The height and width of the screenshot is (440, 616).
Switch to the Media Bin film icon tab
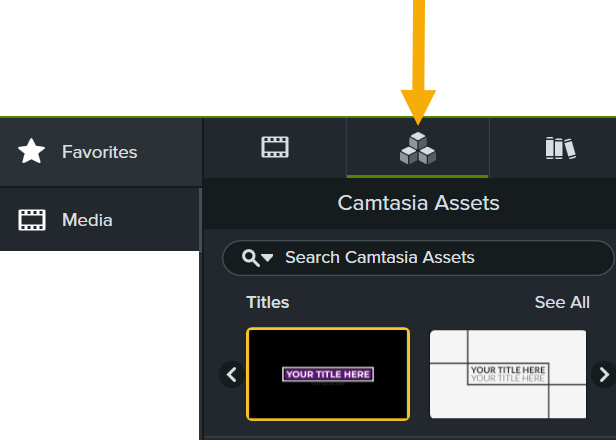pos(275,148)
